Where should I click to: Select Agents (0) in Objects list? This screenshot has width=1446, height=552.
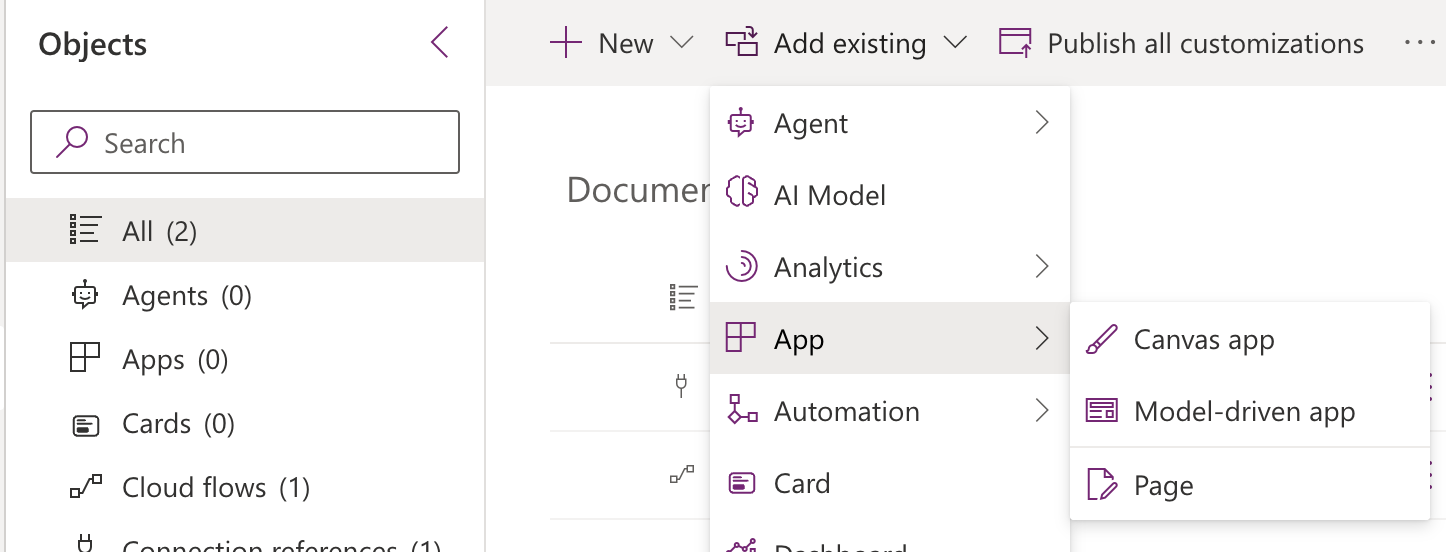(186, 296)
